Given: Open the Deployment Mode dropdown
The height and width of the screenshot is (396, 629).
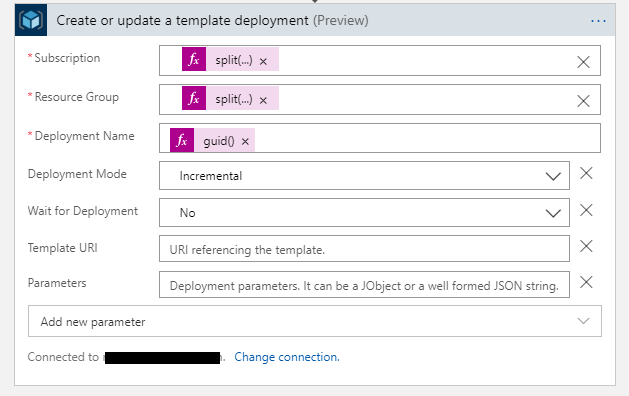Looking at the screenshot, I should point(364,176).
